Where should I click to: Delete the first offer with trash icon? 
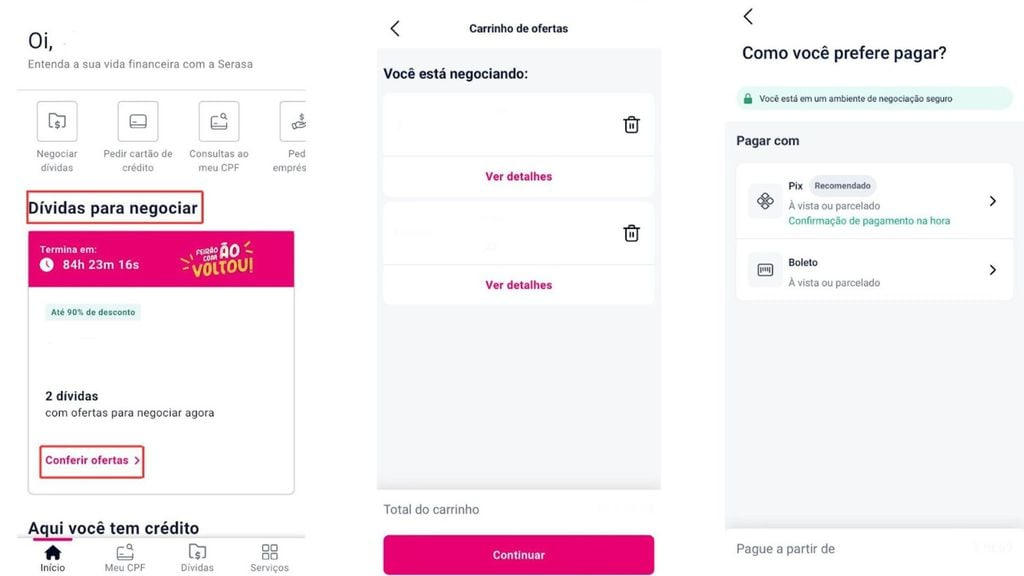(x=631, y=125)
